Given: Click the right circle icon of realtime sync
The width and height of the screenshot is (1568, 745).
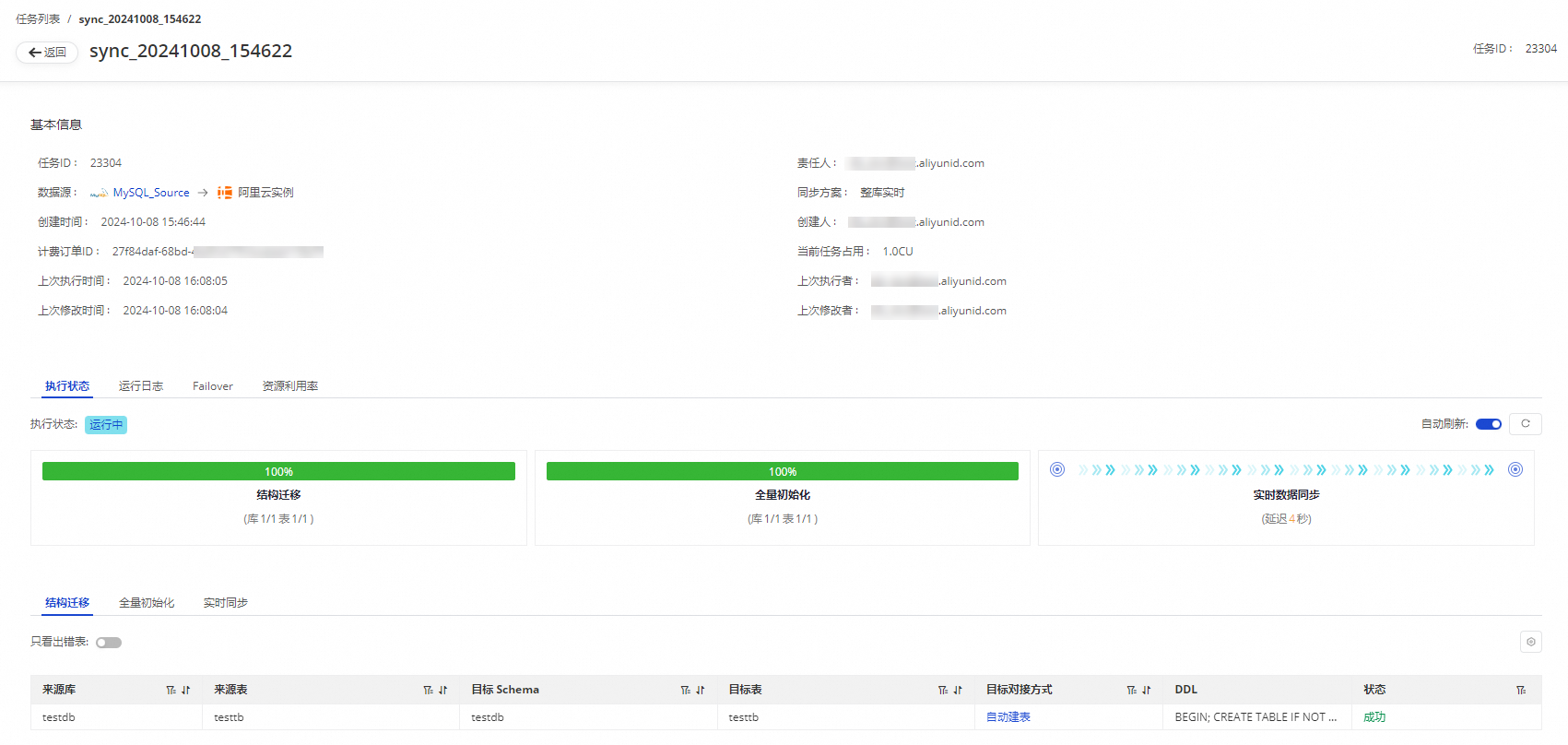Looking at the screenshot, I should pos(1515,469).
